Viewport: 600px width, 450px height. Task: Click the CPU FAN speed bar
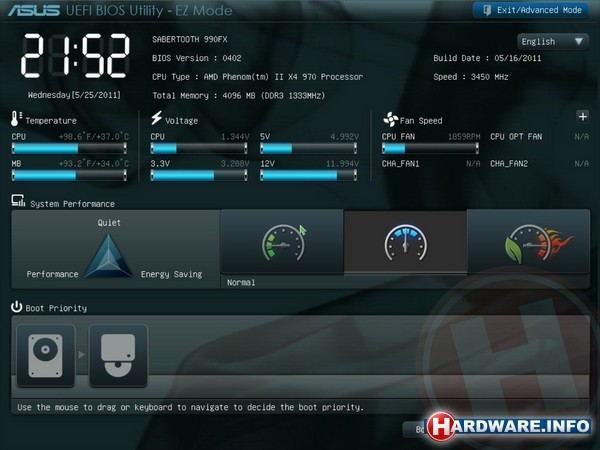[x=430, y=148]
